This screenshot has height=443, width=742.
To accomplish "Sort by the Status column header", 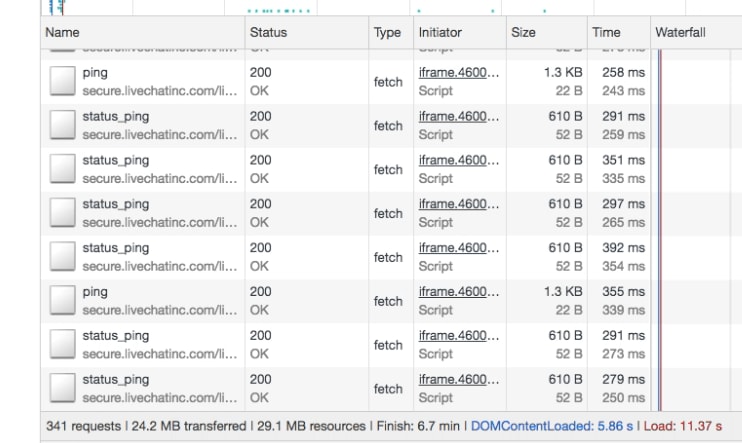I will pos(307,32).
